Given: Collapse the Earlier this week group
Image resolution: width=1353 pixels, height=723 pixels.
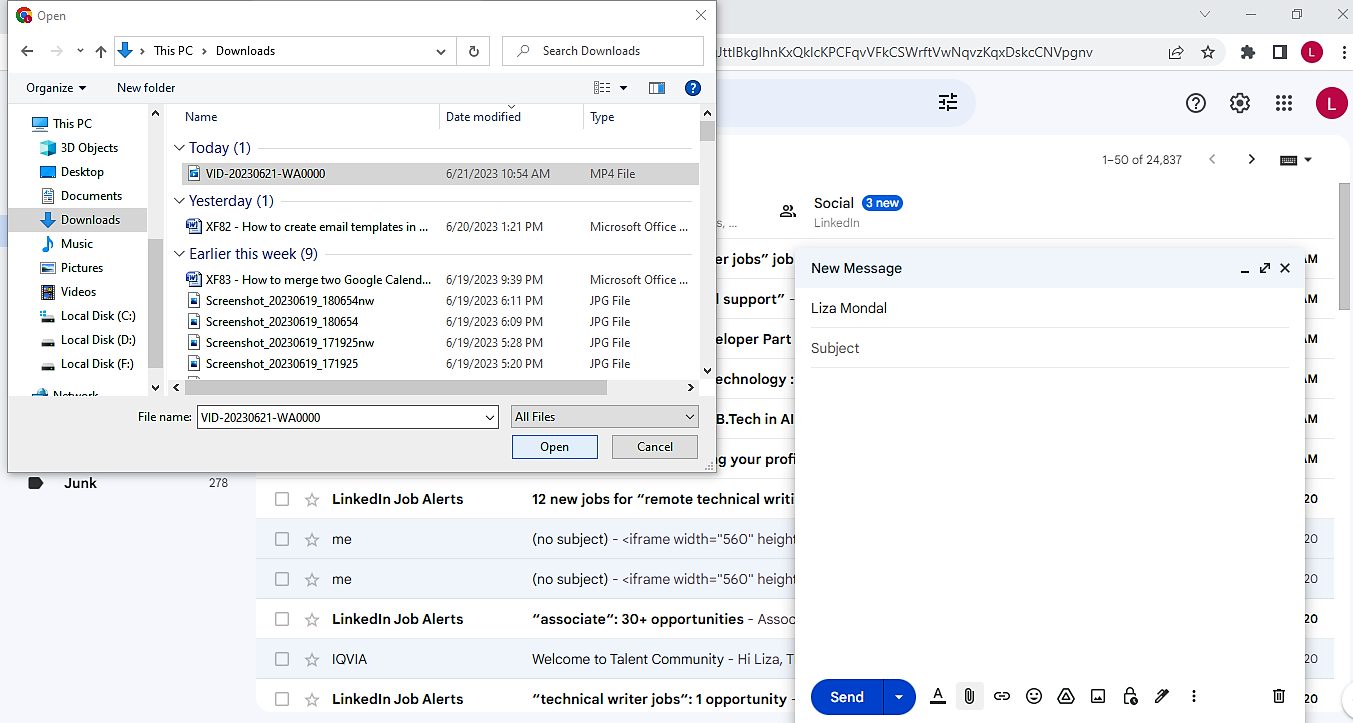Looking at the screenshot, I should click(x=180, y=254).
